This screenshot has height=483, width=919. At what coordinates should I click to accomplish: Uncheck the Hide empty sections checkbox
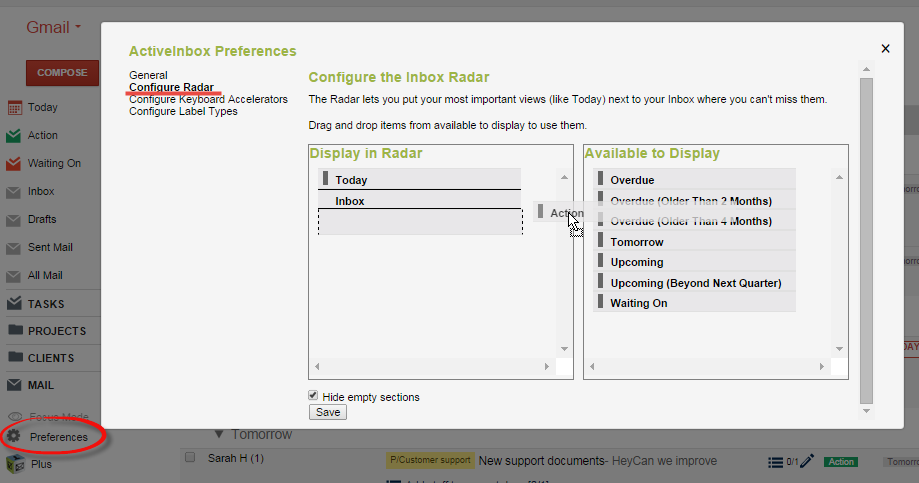[x=314, y=396]
